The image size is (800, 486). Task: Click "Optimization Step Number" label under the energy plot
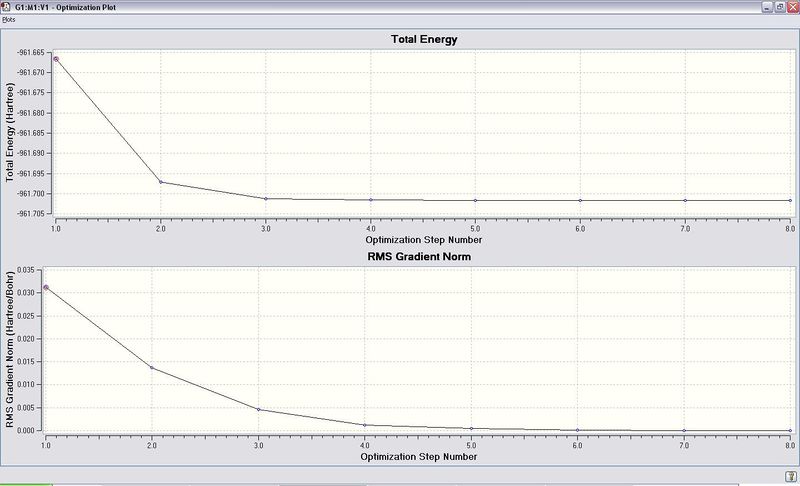click(423, 240)
